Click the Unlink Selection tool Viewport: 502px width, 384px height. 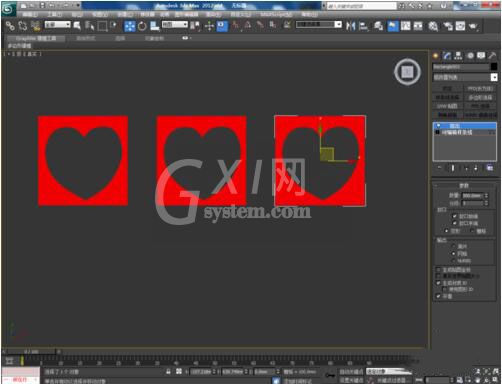click(x=23, y=26)
